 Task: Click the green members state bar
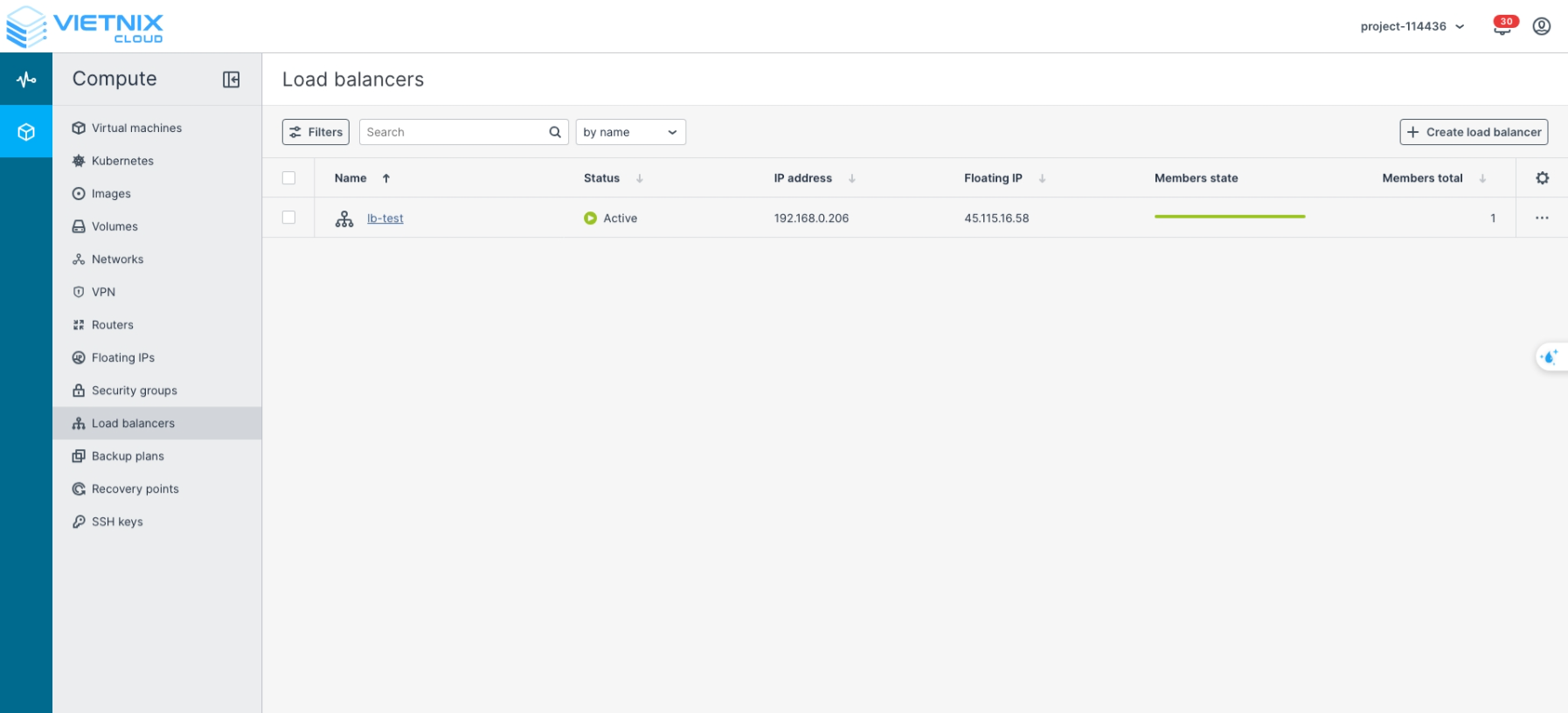[x=1229, y=217]
